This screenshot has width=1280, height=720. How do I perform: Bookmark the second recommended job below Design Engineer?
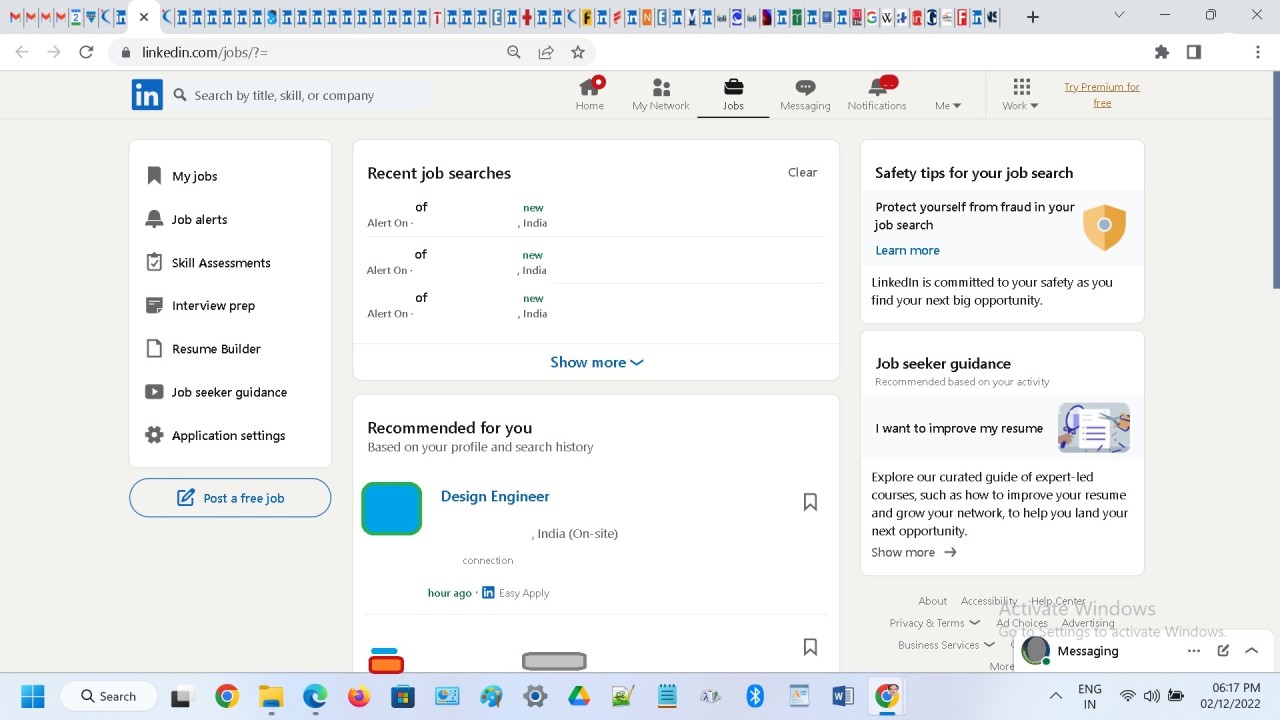810,647
